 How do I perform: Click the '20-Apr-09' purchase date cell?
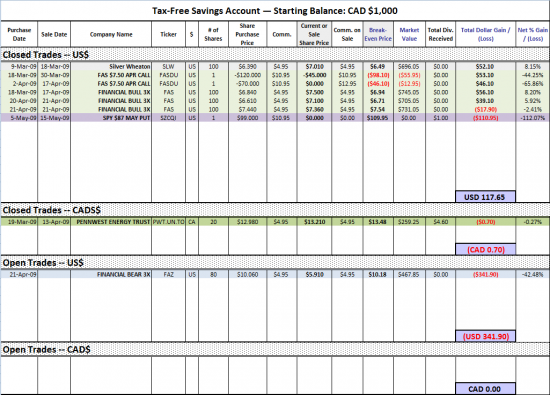19,101
